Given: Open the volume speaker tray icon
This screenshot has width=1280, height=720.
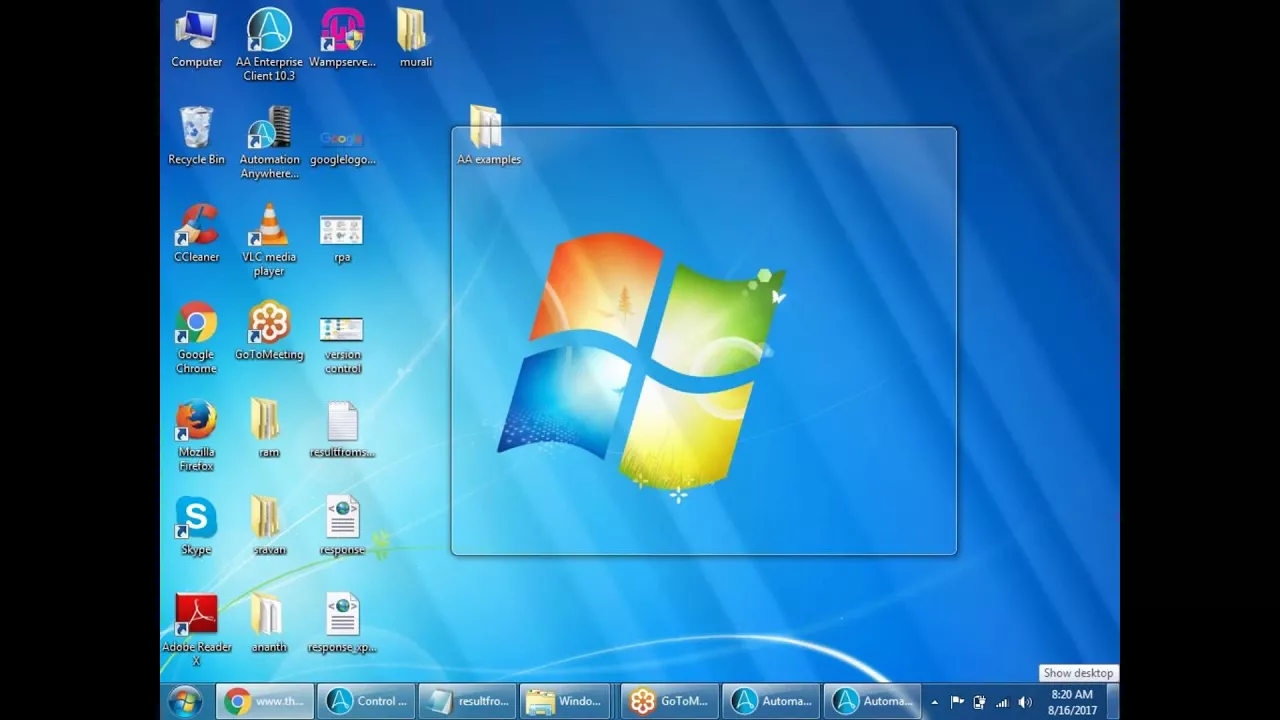Looking at the screenshot, I should pos(1025,702).
